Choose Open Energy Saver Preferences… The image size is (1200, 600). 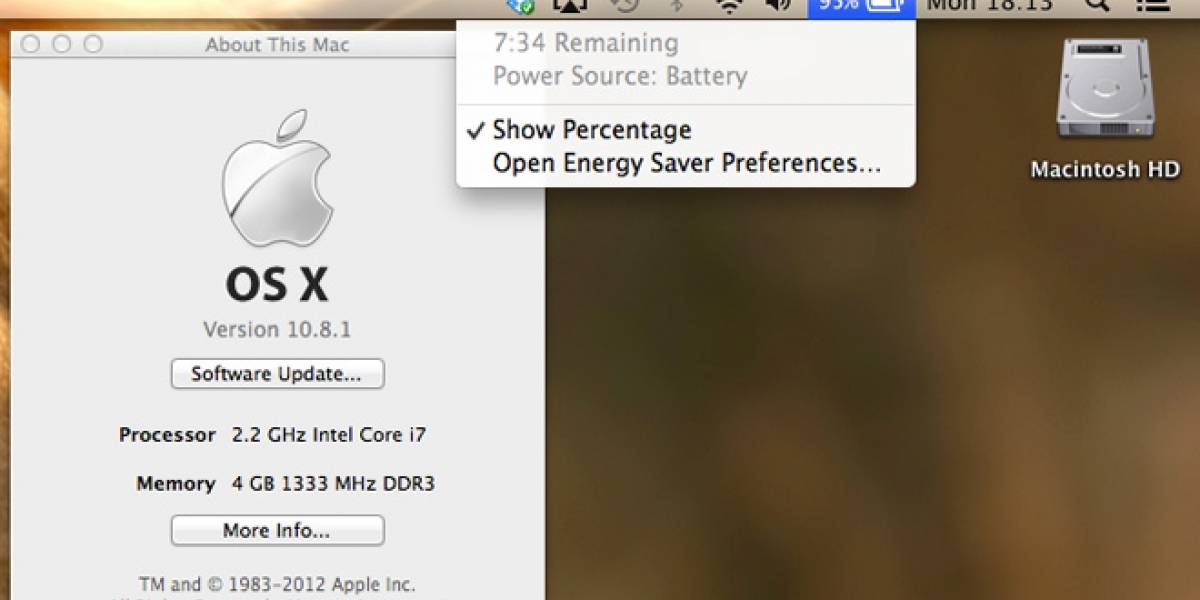(x=686, y=163)
